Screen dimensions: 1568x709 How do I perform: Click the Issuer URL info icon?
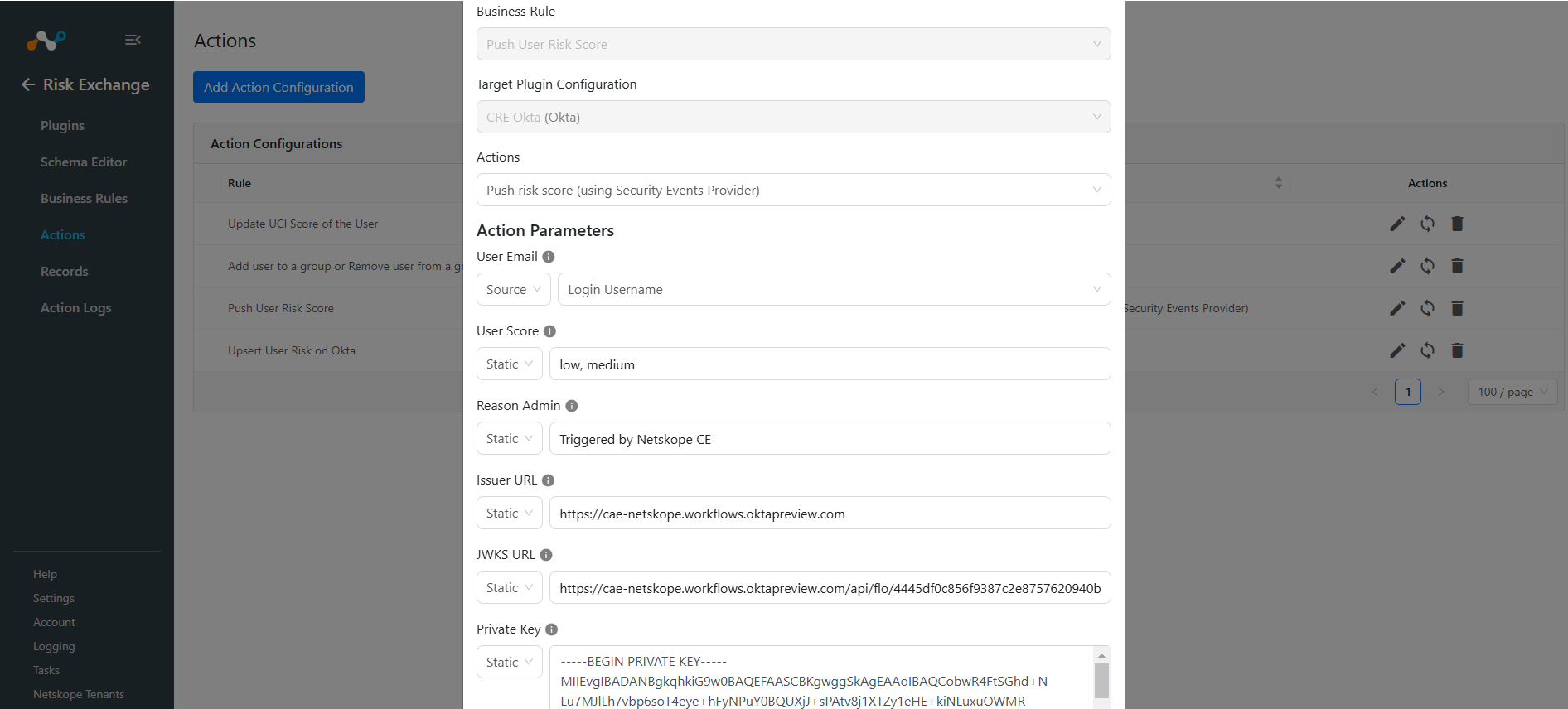click(548, 480)
